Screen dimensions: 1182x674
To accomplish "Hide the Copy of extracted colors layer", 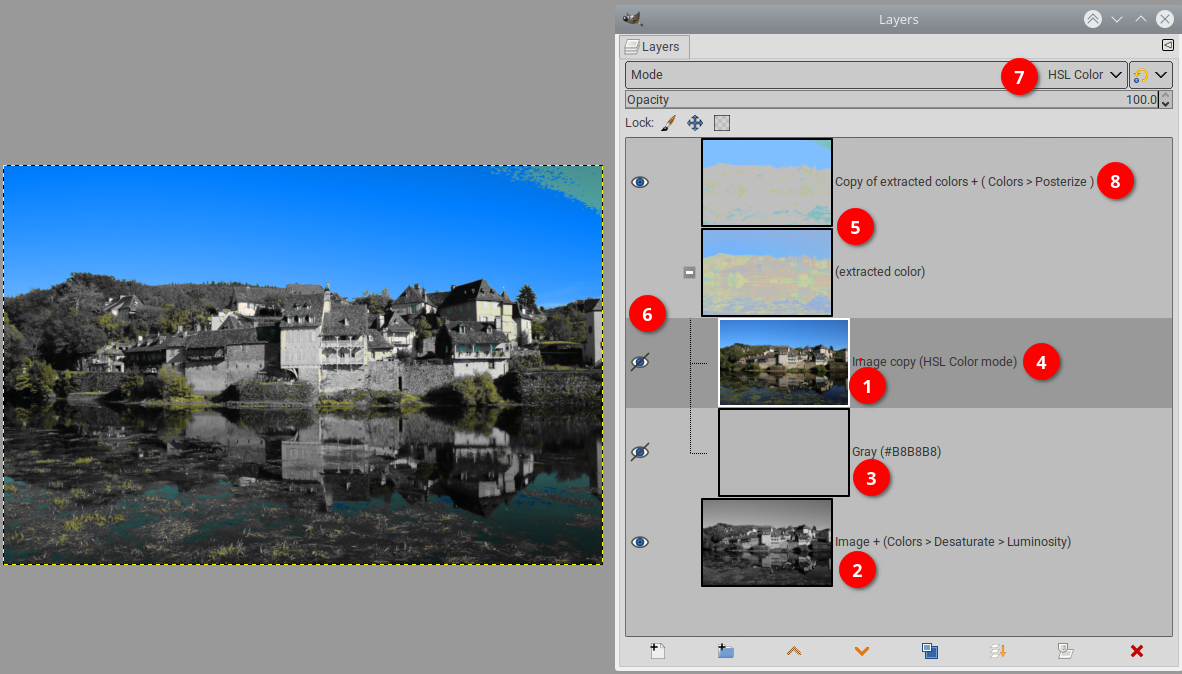I will coord(640,182).
